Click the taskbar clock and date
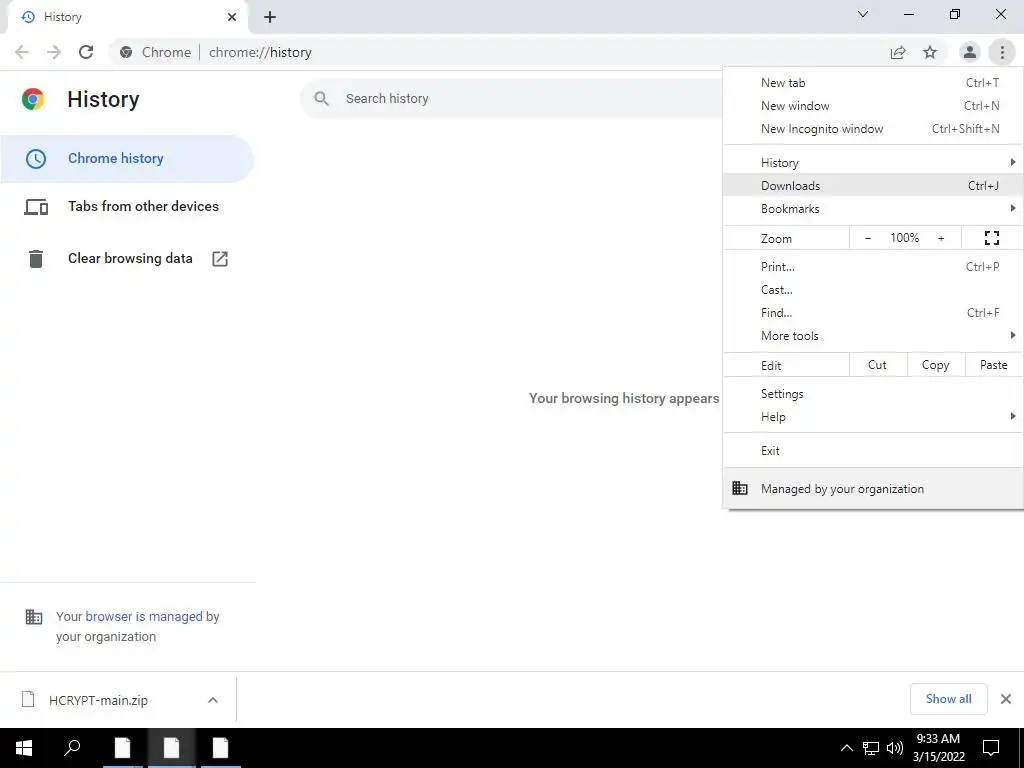This screenshot has height=768, width=1024. (938, 748)
